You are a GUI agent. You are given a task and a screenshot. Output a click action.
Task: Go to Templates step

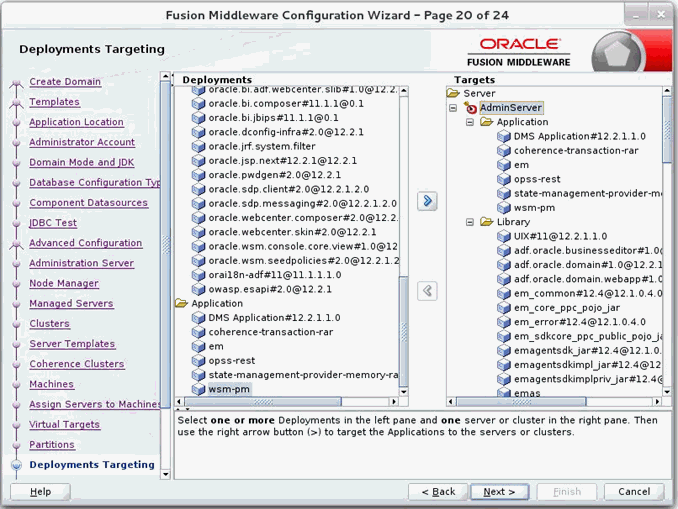(54, 102)
